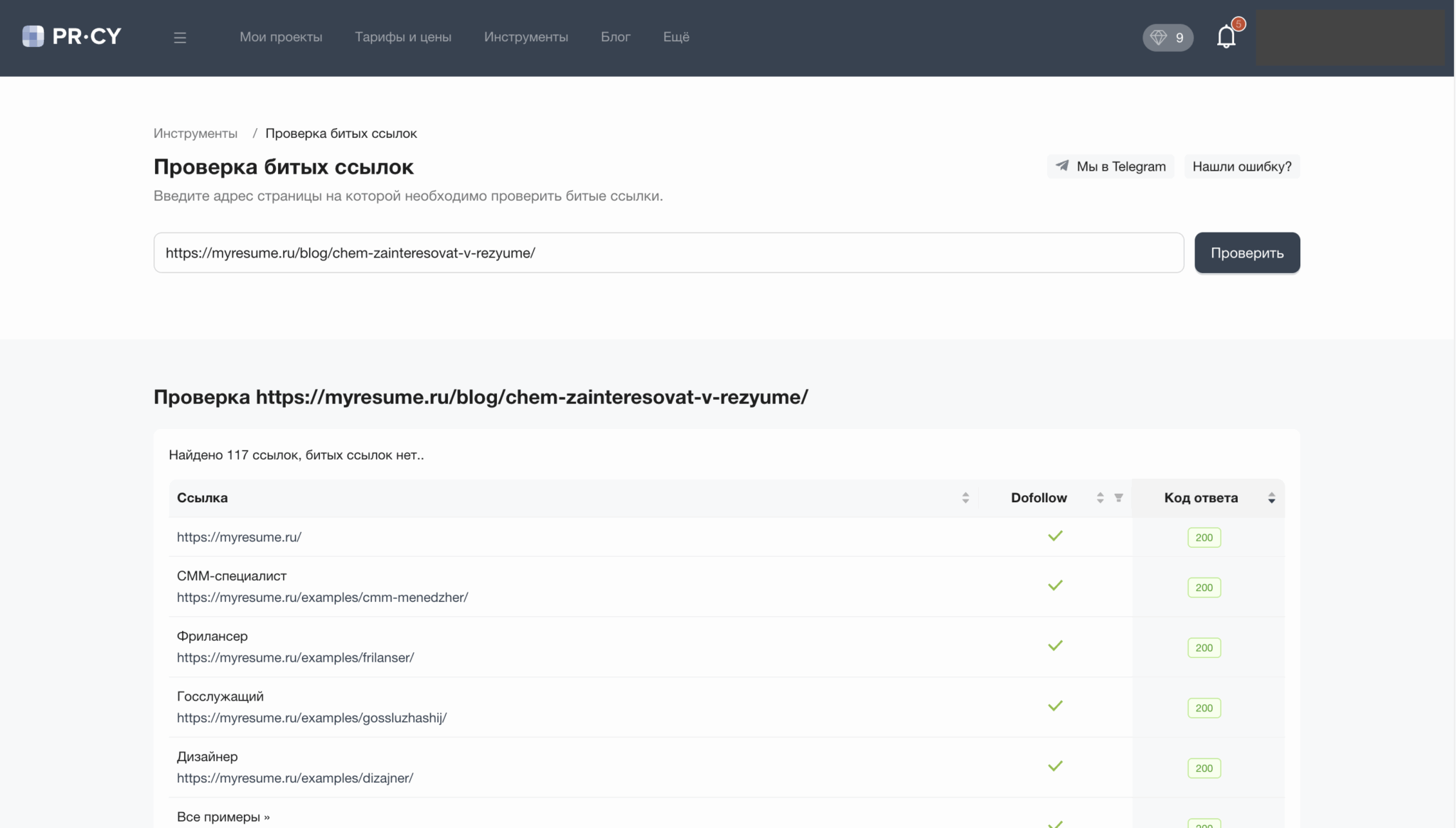
Task: Click the diamond credits badge
Action: pyautogui.click(x=1167, y=38)
